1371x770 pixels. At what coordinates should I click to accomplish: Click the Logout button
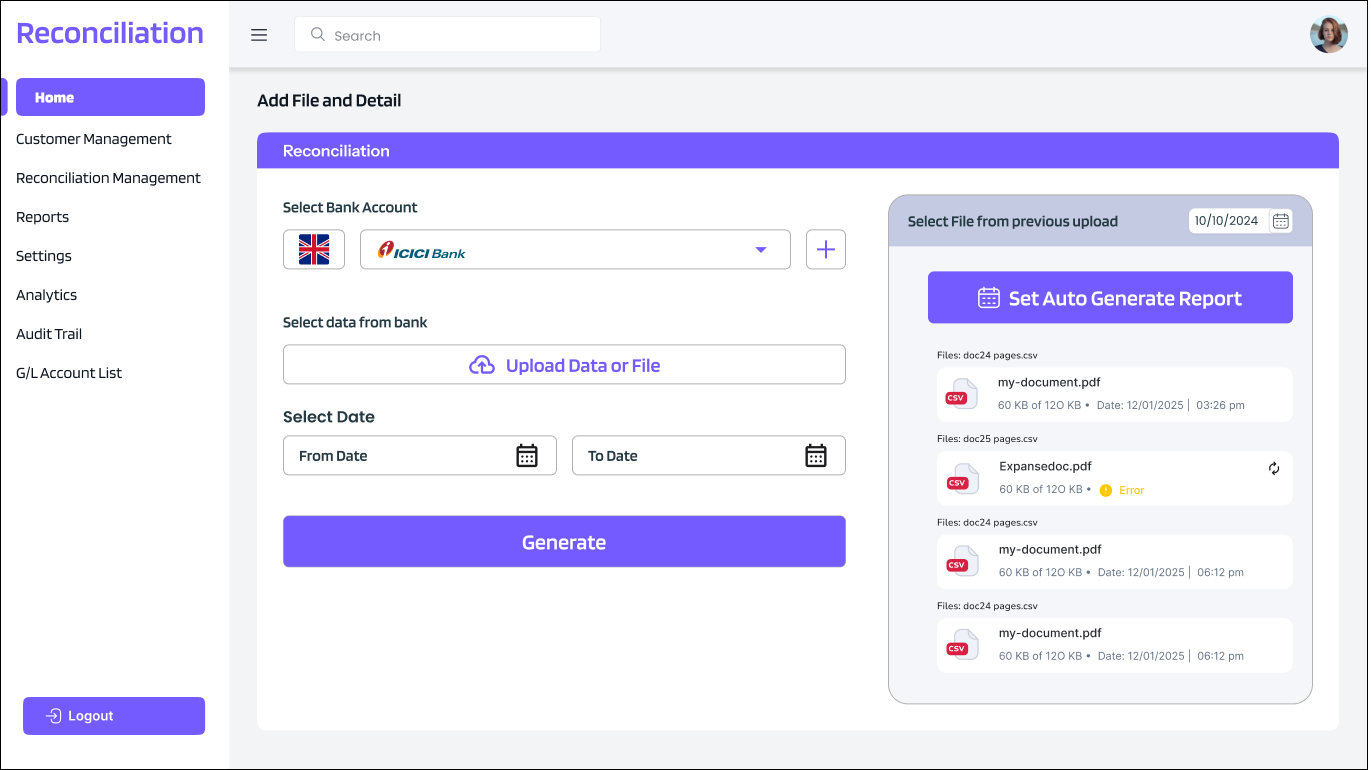(x=113, y=715)
